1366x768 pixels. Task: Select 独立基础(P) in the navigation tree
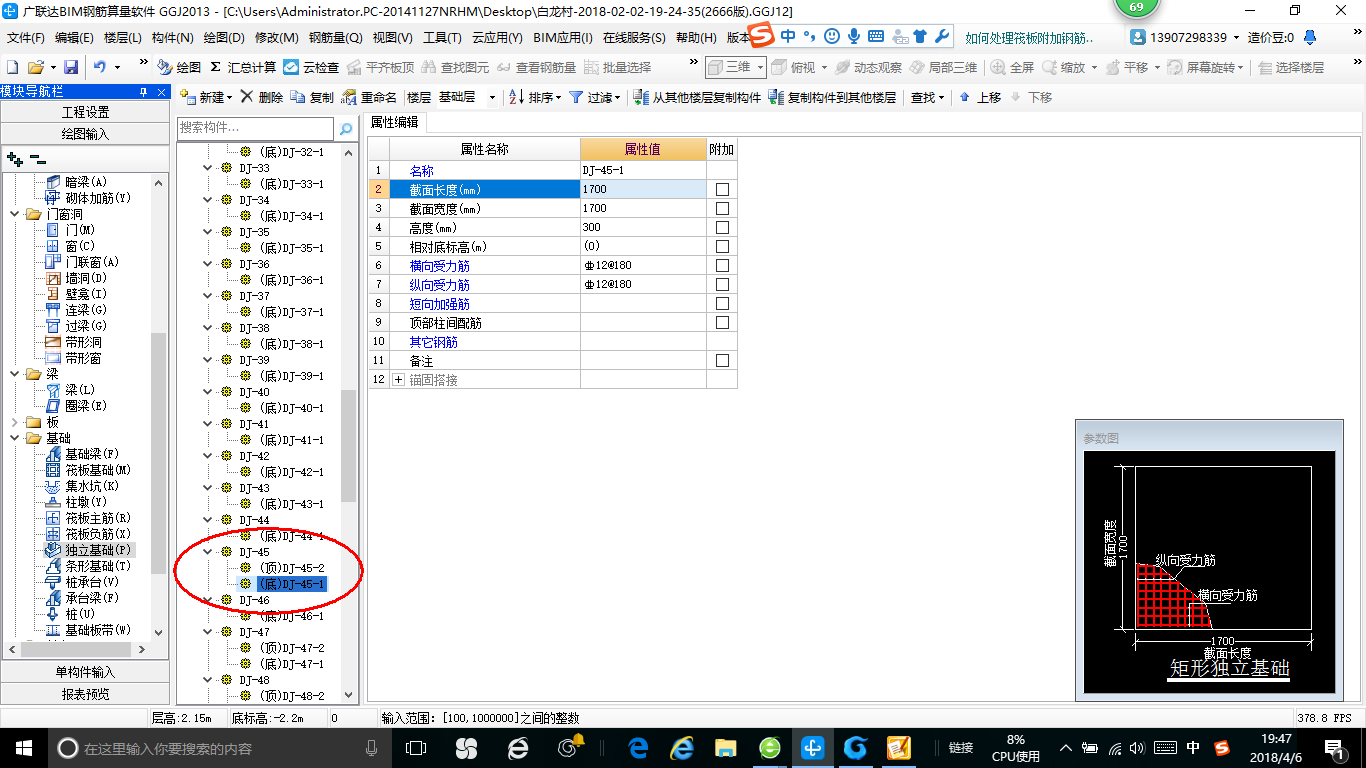[x=88, y=550]
